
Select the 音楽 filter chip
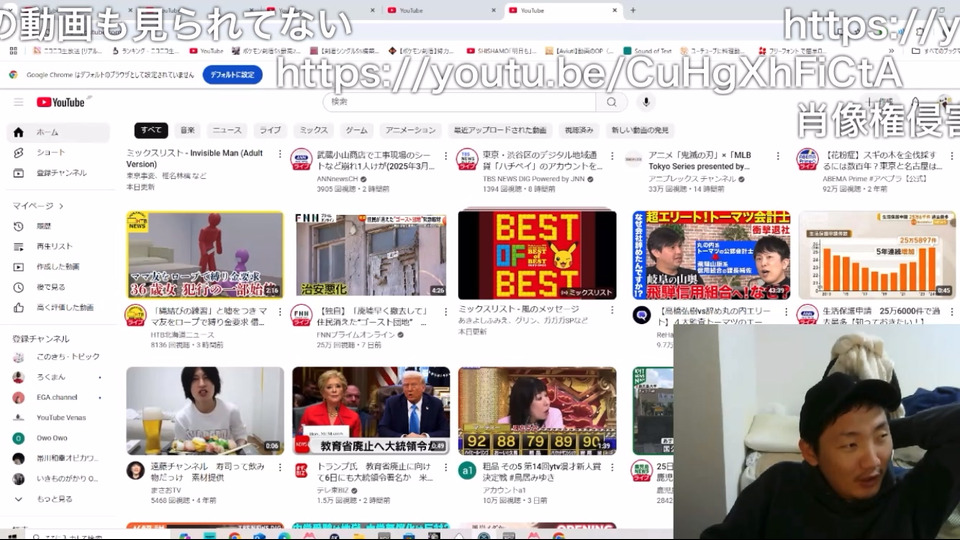tap(187, 130)
